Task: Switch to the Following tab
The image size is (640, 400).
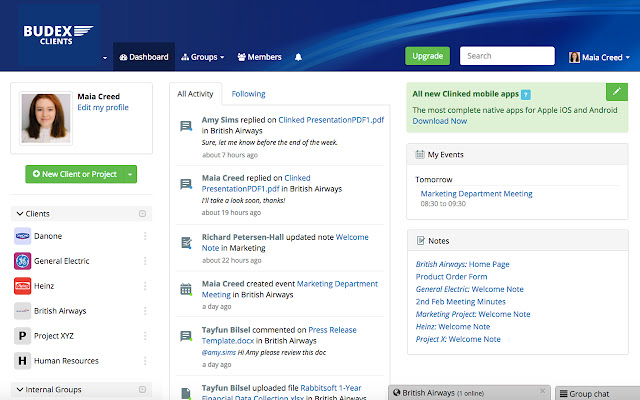Action: pyautogui.click(x=248, y=94)
